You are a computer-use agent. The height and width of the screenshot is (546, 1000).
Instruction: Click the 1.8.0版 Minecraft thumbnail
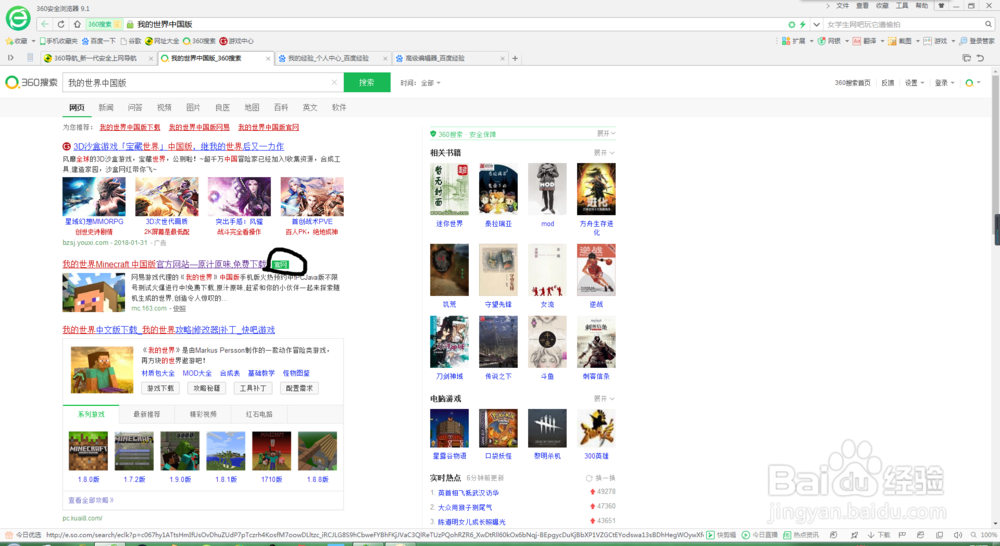pyautogui.click(x=88, y=451)
